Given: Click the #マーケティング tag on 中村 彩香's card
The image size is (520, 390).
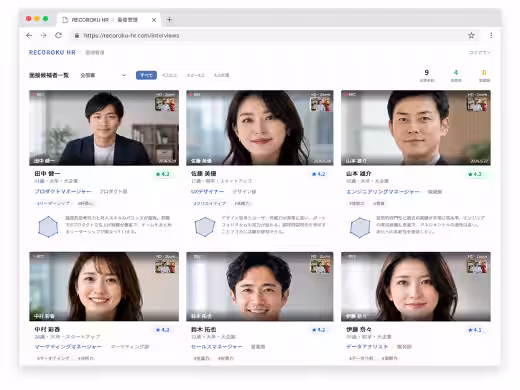Looking at the screenshot, I should pyautogui.click(x=53, y=358).
